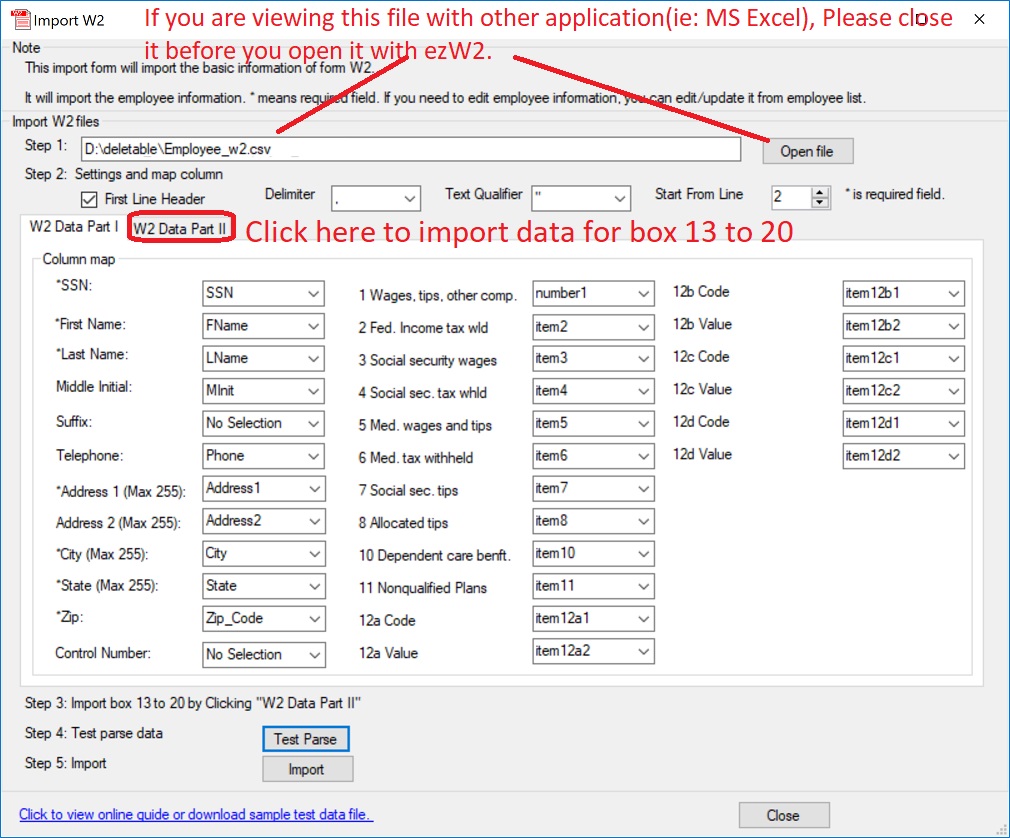
Task: Open the online guide and sample data link
Action: pos(196,814)
